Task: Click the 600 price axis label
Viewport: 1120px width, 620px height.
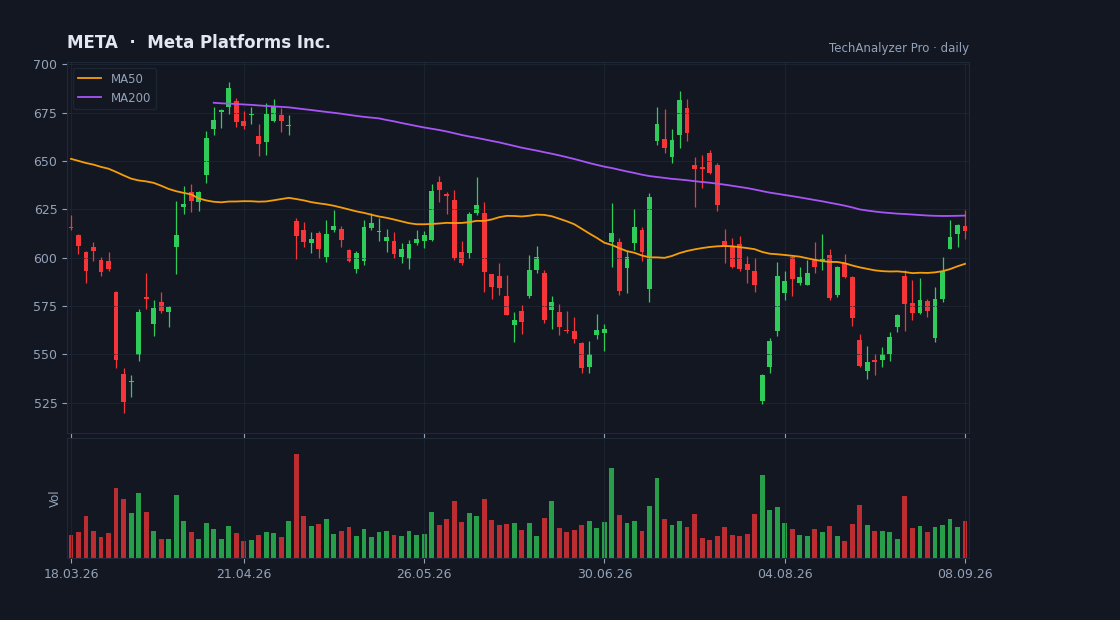Action: [45, 259]
